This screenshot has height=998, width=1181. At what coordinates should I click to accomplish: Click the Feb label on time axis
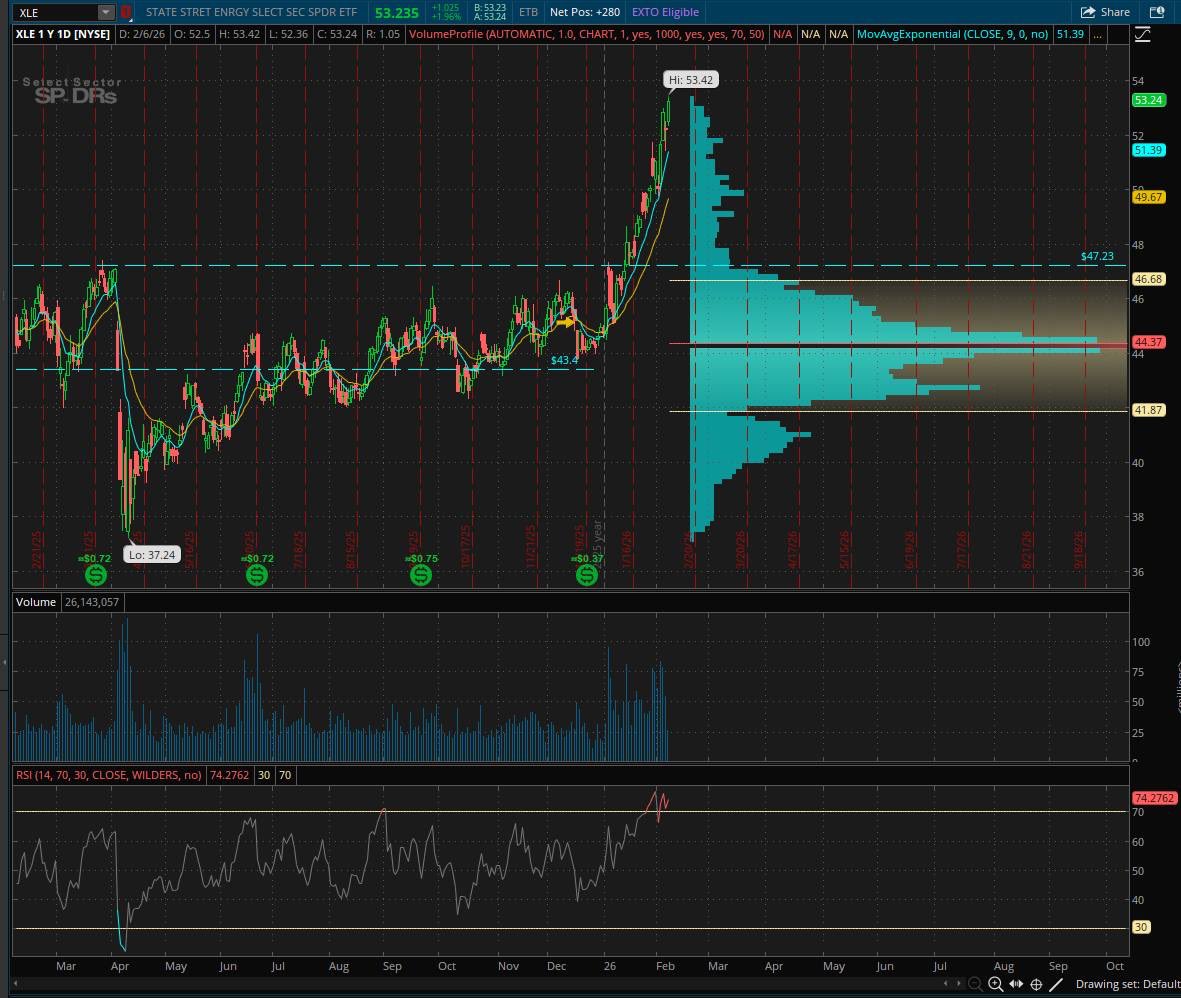pos(665,966)
